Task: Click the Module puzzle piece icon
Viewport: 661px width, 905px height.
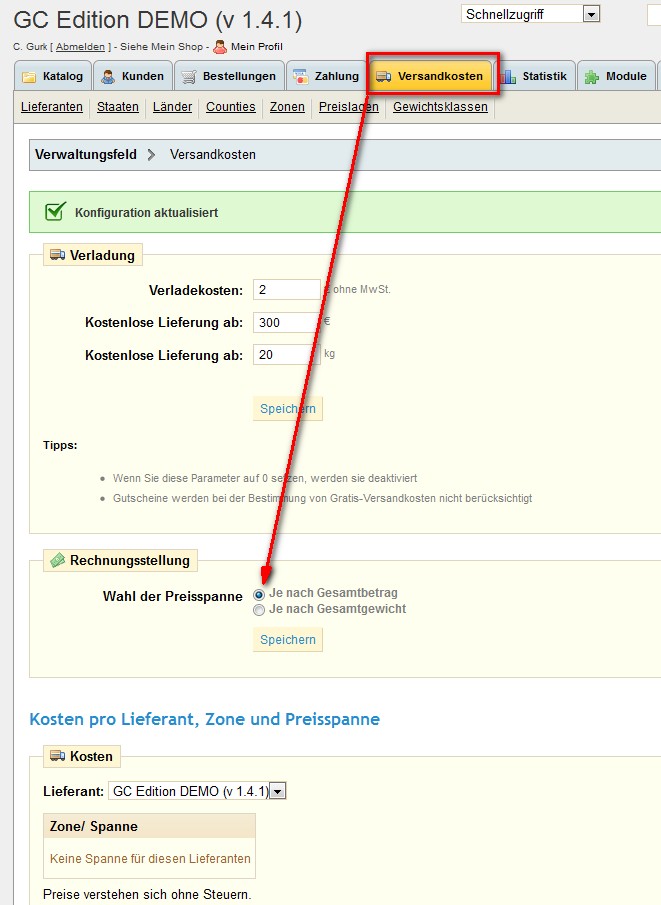Action: click(x=592, y=77)
